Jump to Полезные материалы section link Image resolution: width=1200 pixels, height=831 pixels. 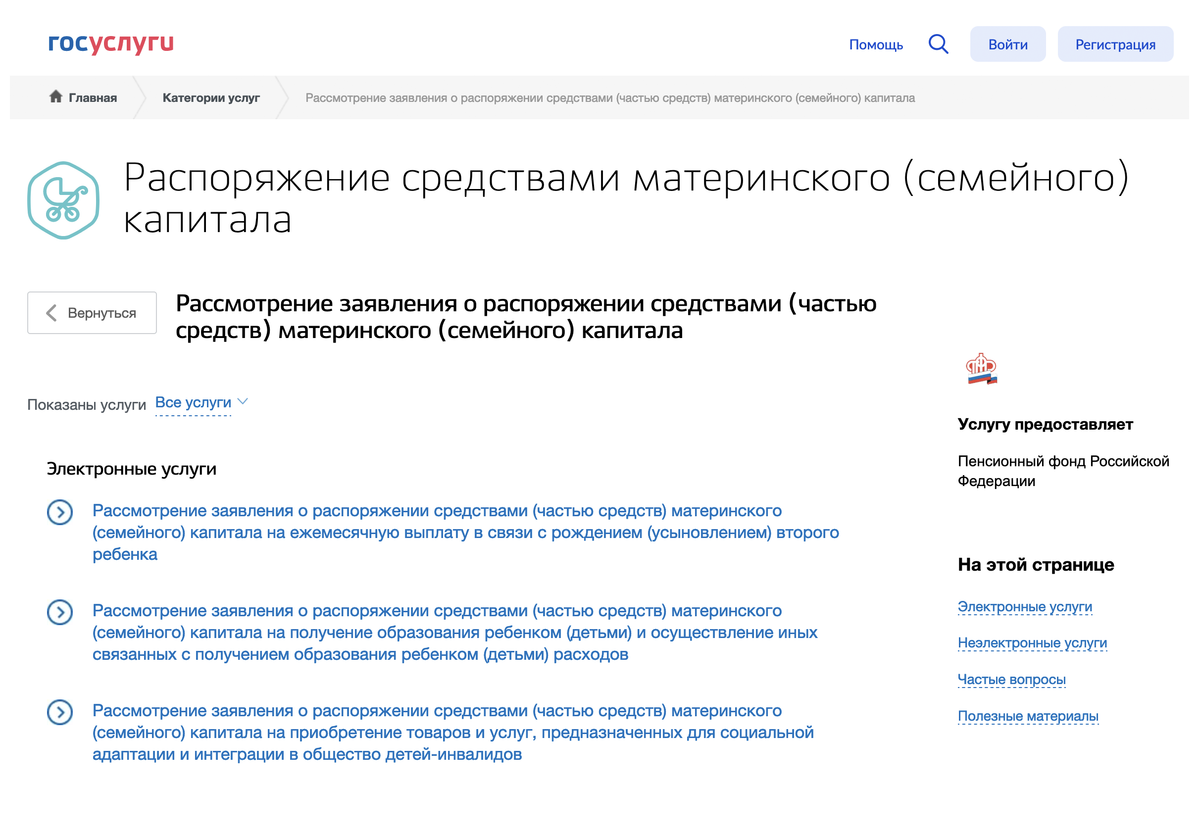(1028, 716)
